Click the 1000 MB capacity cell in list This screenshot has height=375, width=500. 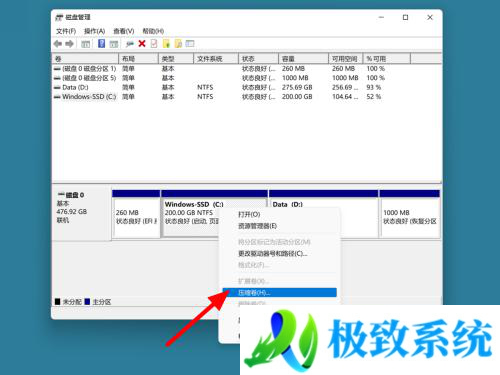pyautogui.click(x=295, y=78)
